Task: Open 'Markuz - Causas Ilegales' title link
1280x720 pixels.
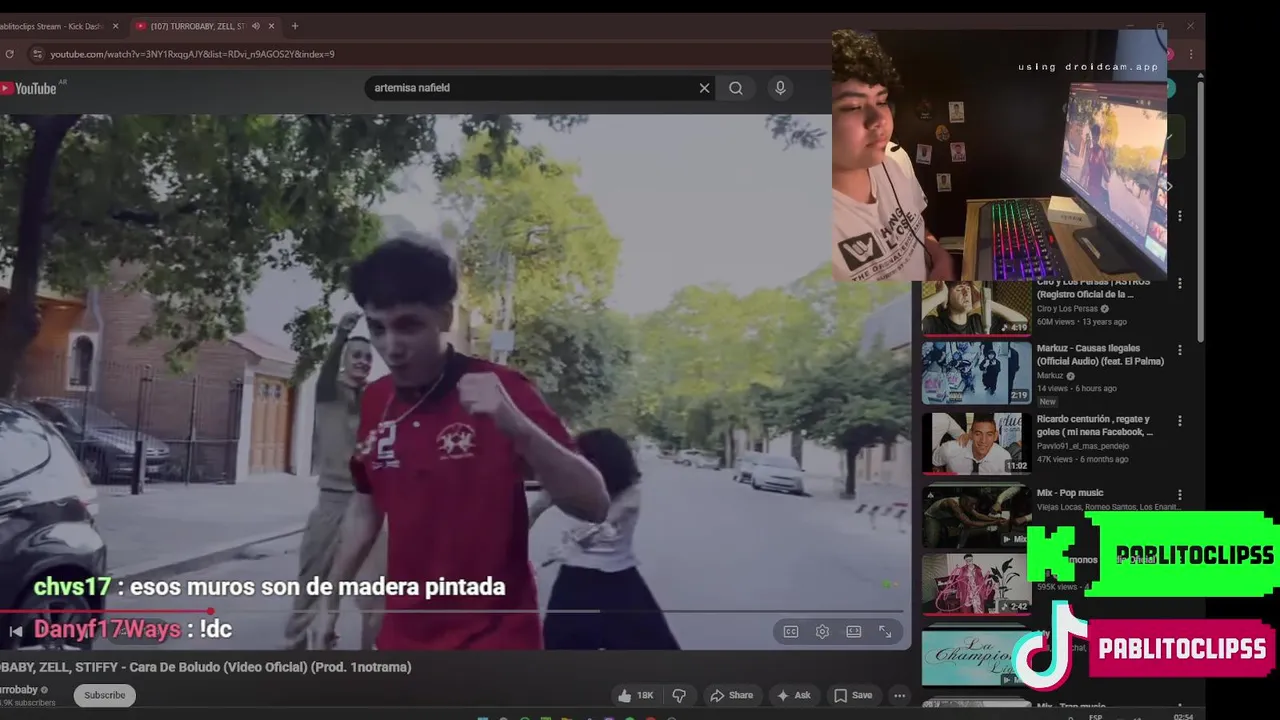Action: (x=1100, y=355)
